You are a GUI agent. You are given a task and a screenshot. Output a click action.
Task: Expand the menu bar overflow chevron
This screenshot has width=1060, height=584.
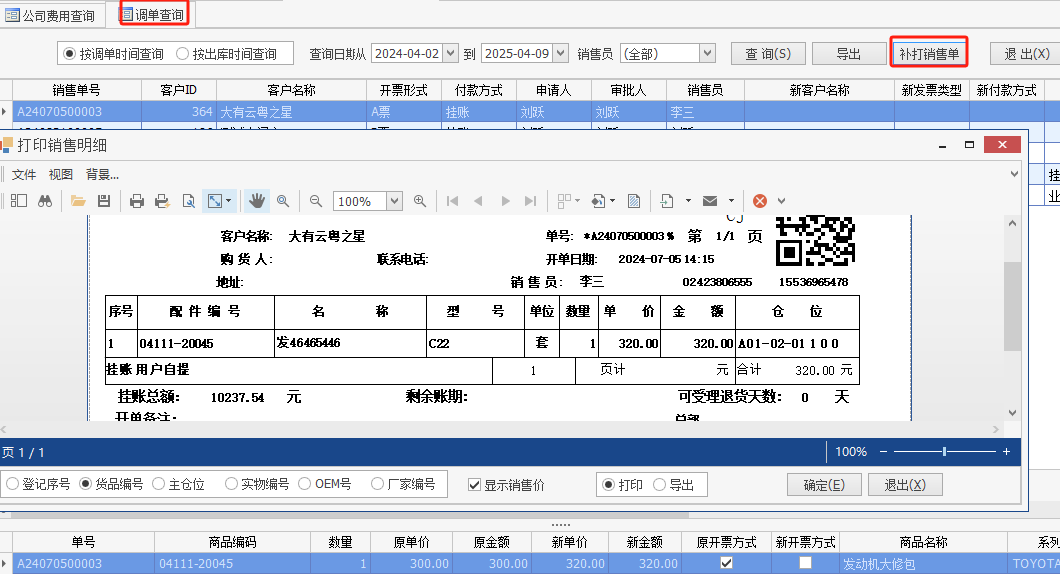pyautogui.click(x=1014, y=174)
